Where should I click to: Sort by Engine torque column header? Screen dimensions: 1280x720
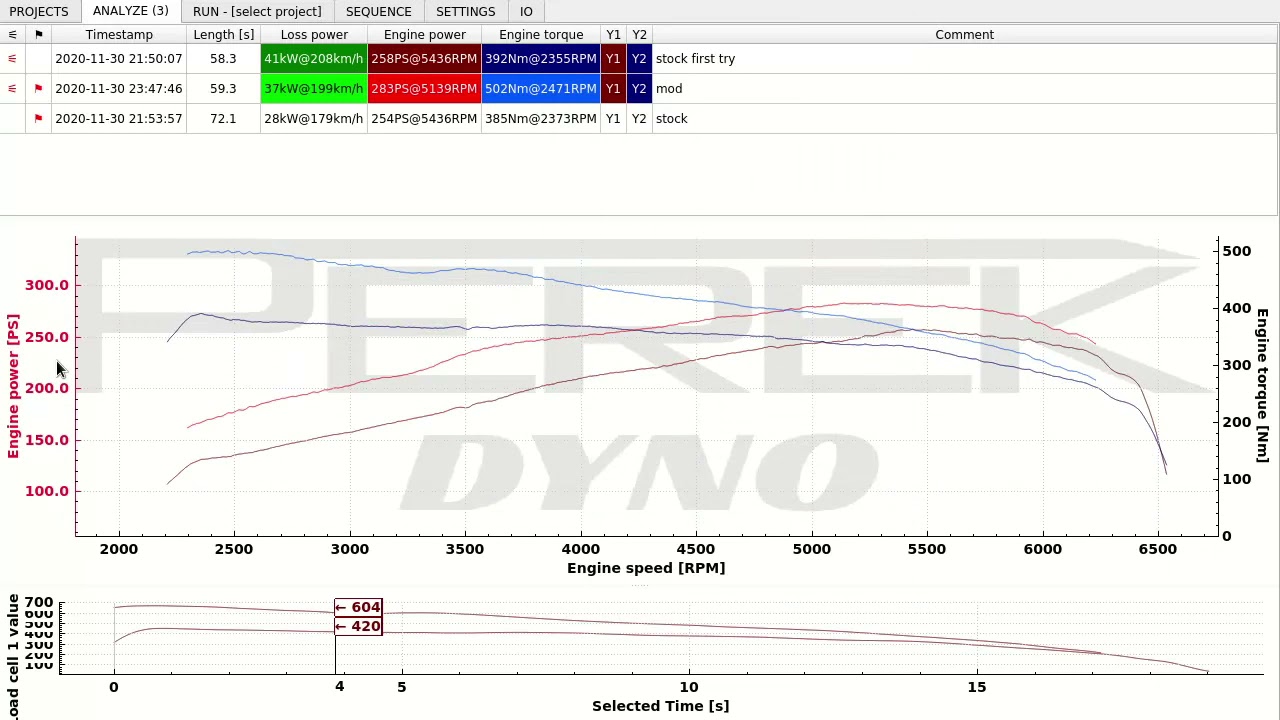541,34
